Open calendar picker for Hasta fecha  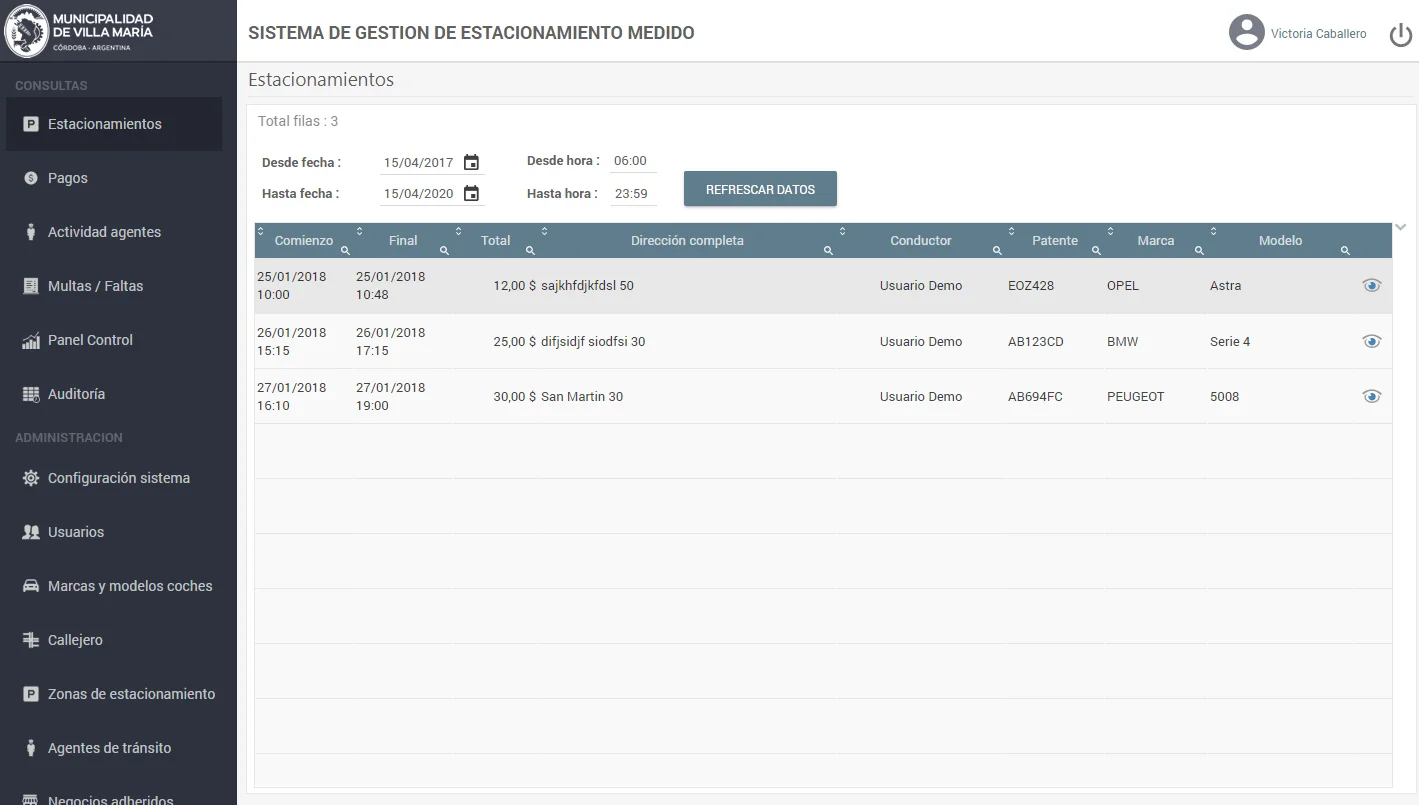click(x=471, y=194)
